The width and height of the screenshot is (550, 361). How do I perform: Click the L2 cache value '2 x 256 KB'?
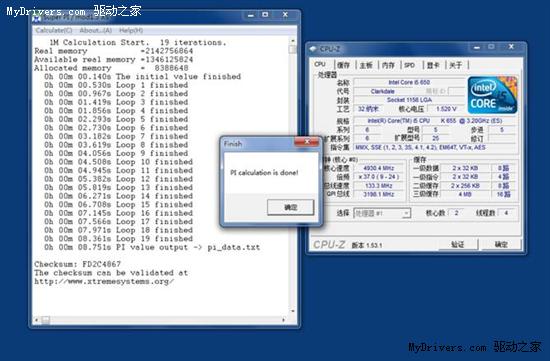(x=465, y=186)
